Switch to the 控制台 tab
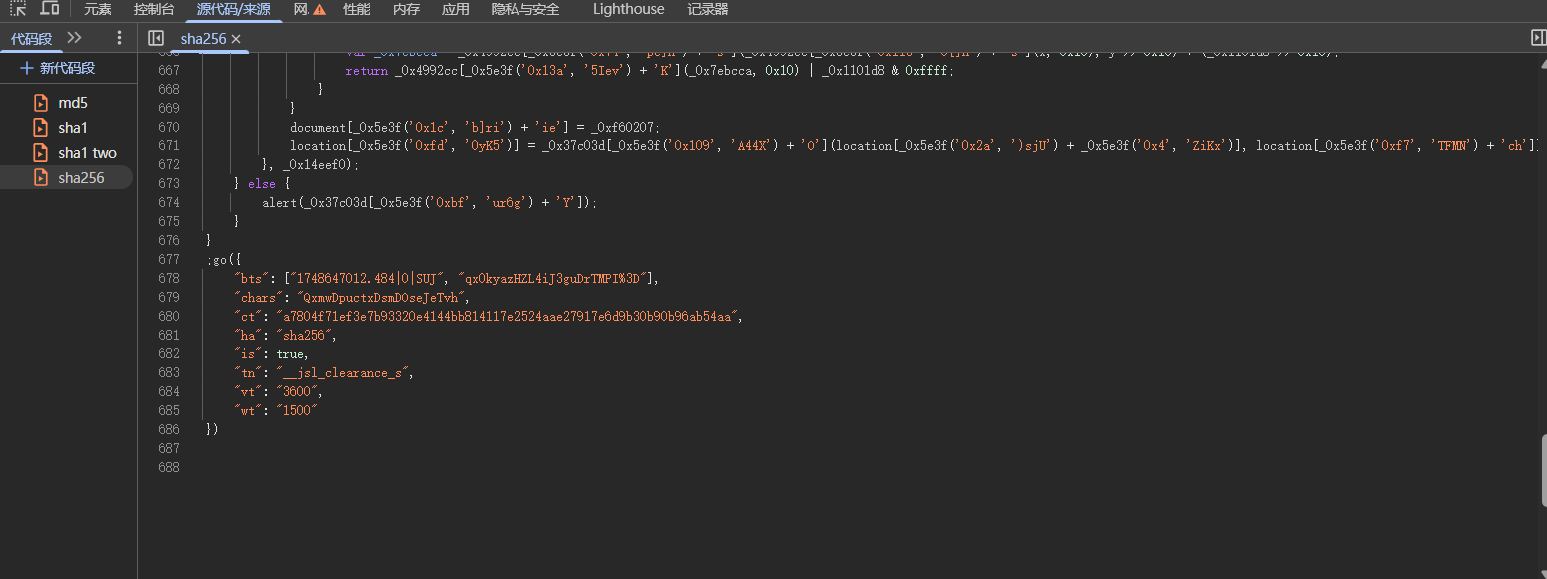The height and width of the screenshot is (579, 1547). click(x=154, y=9)
